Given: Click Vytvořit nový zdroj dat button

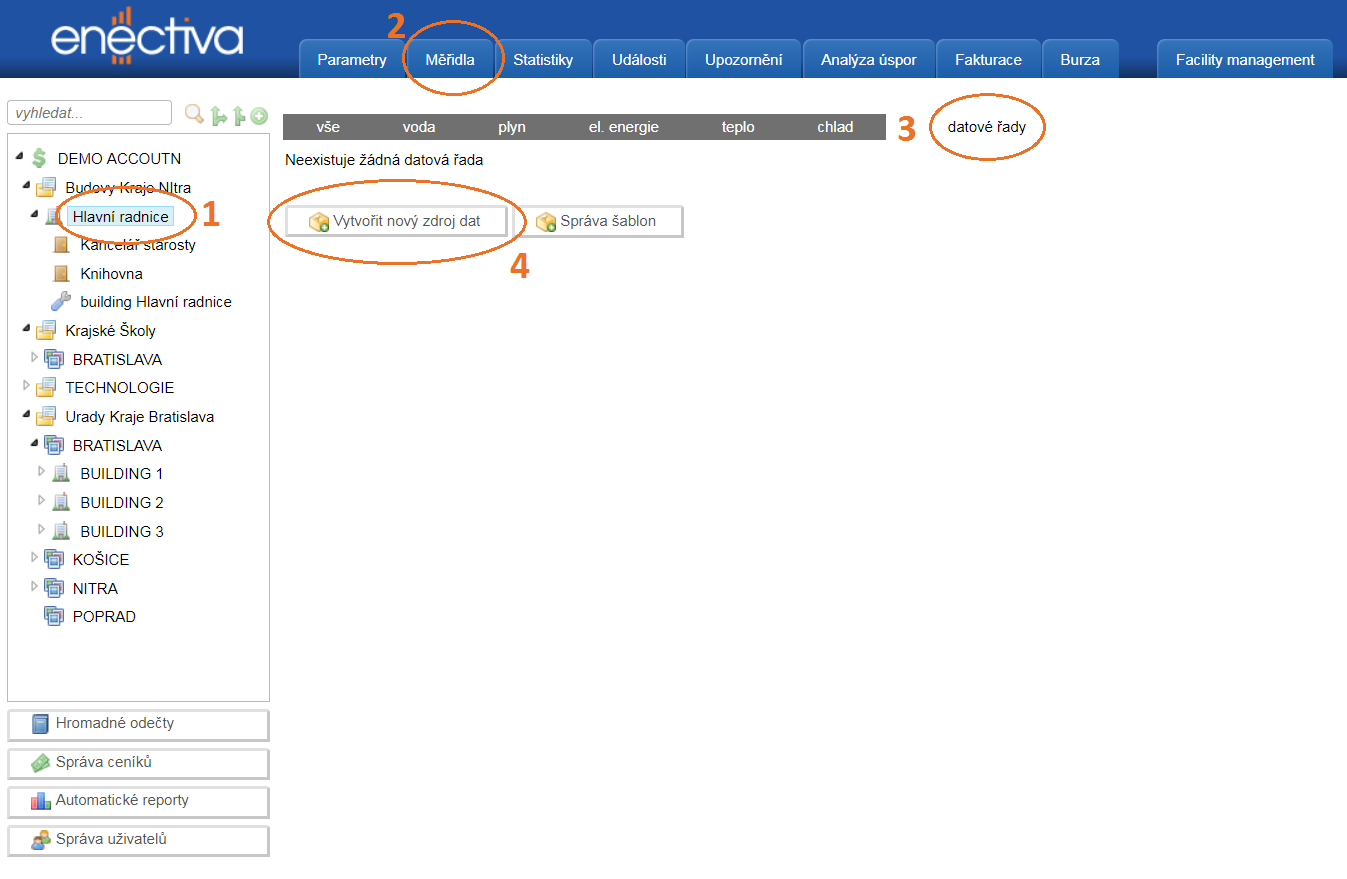Looking at the screenshot, I should pyautogui.click(x=396, y=221).
